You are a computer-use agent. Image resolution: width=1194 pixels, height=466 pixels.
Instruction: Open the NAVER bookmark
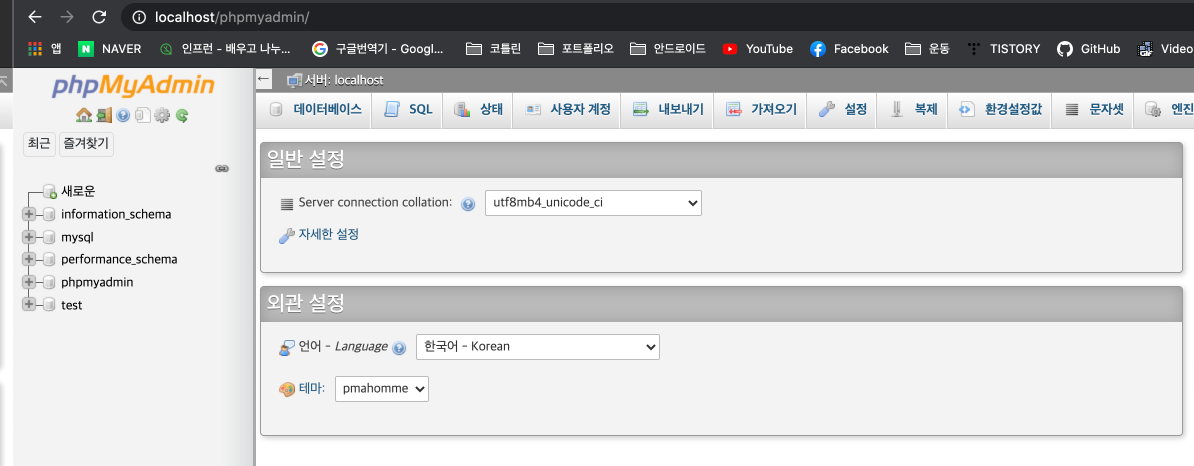[110, 49]
